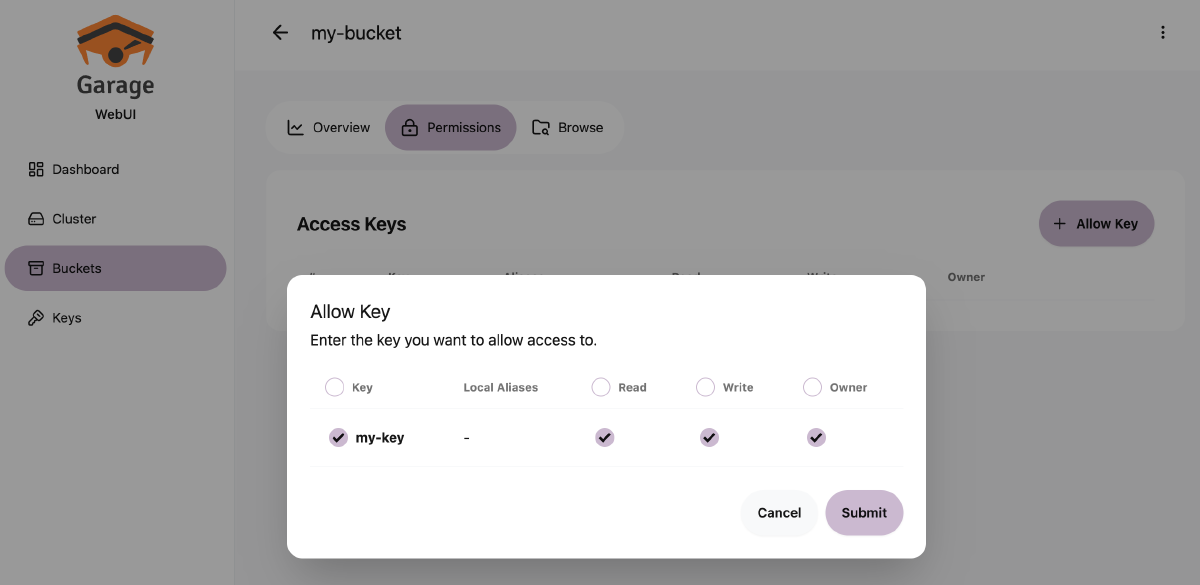Open the three-dot more options menu
Viewport: 1200px width, 585px height.
pyautogui.click(x=1162, y=33)
